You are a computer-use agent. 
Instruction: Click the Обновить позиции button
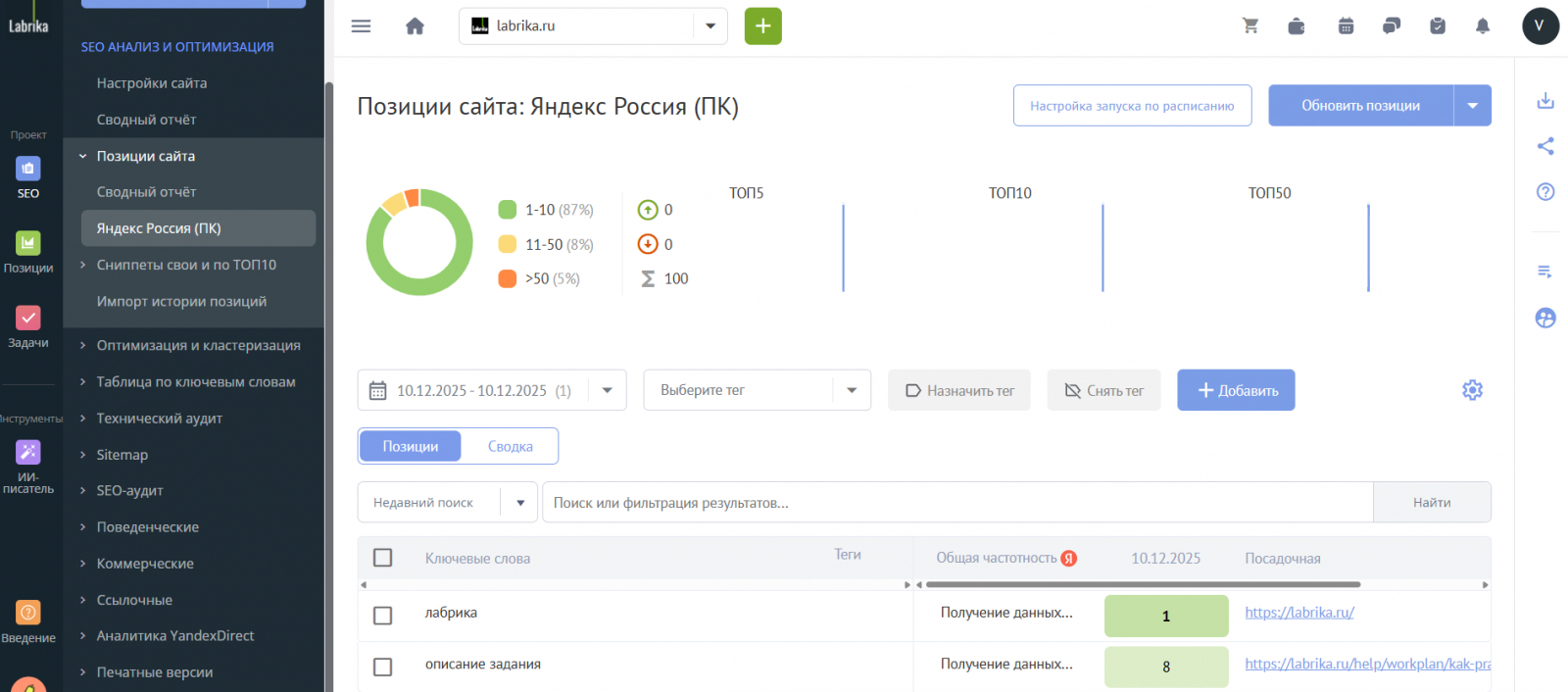(x=1360, y=106)
